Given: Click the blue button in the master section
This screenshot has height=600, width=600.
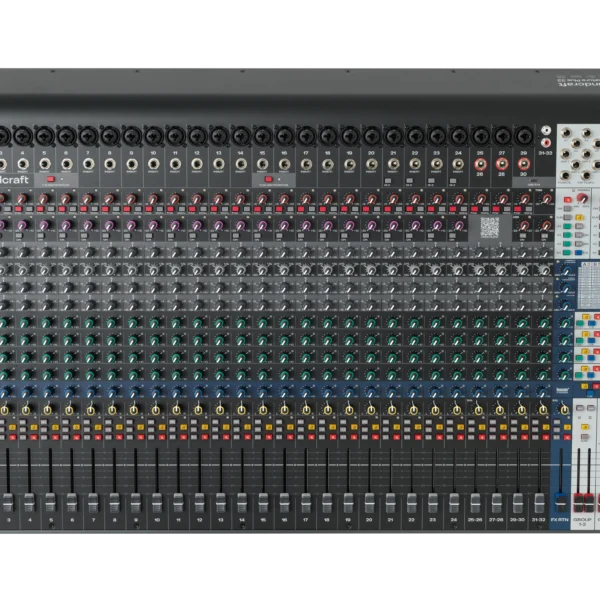Looking at the screenshot, I should click(x=579, y=253).
